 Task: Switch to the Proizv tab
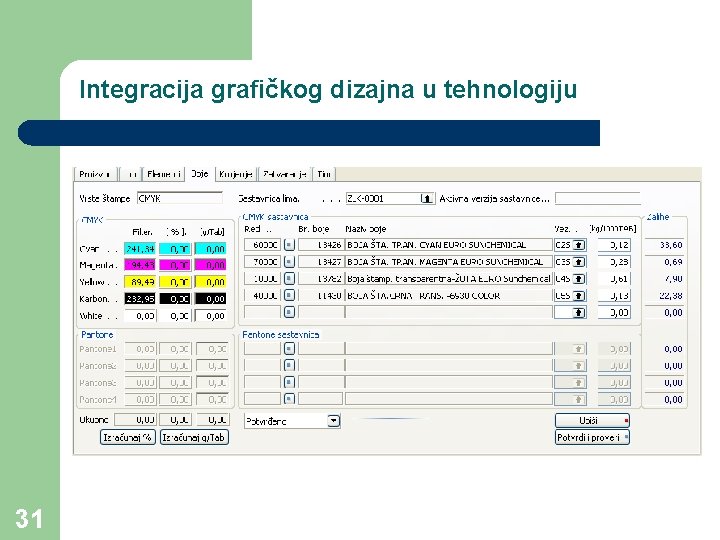pos(95,174)
